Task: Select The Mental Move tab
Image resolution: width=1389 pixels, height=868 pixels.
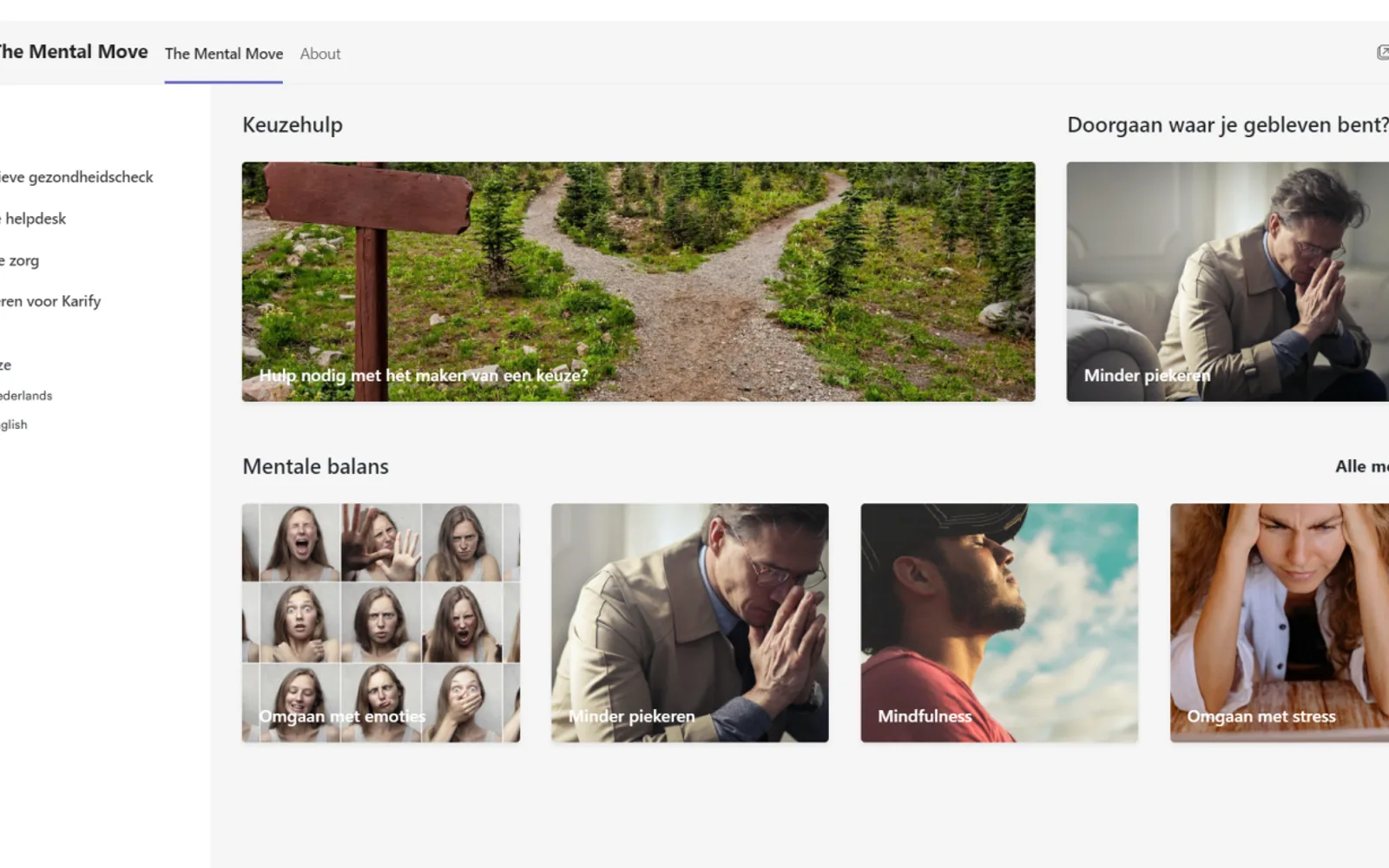Action: [224, 54]
